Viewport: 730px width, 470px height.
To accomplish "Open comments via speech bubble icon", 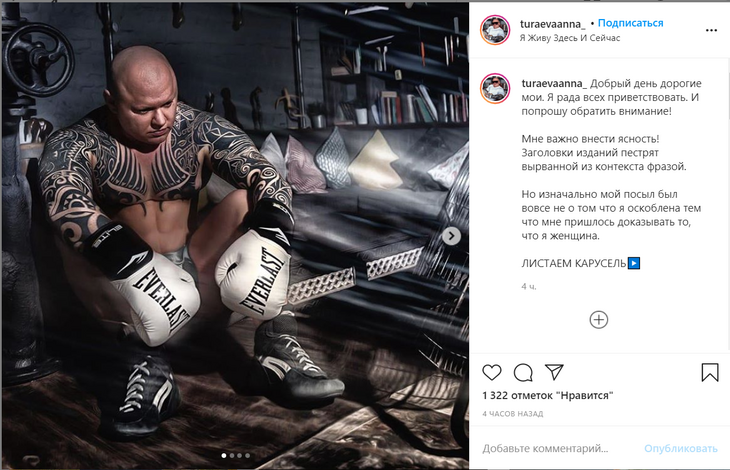I will click(x=523, y=372).
